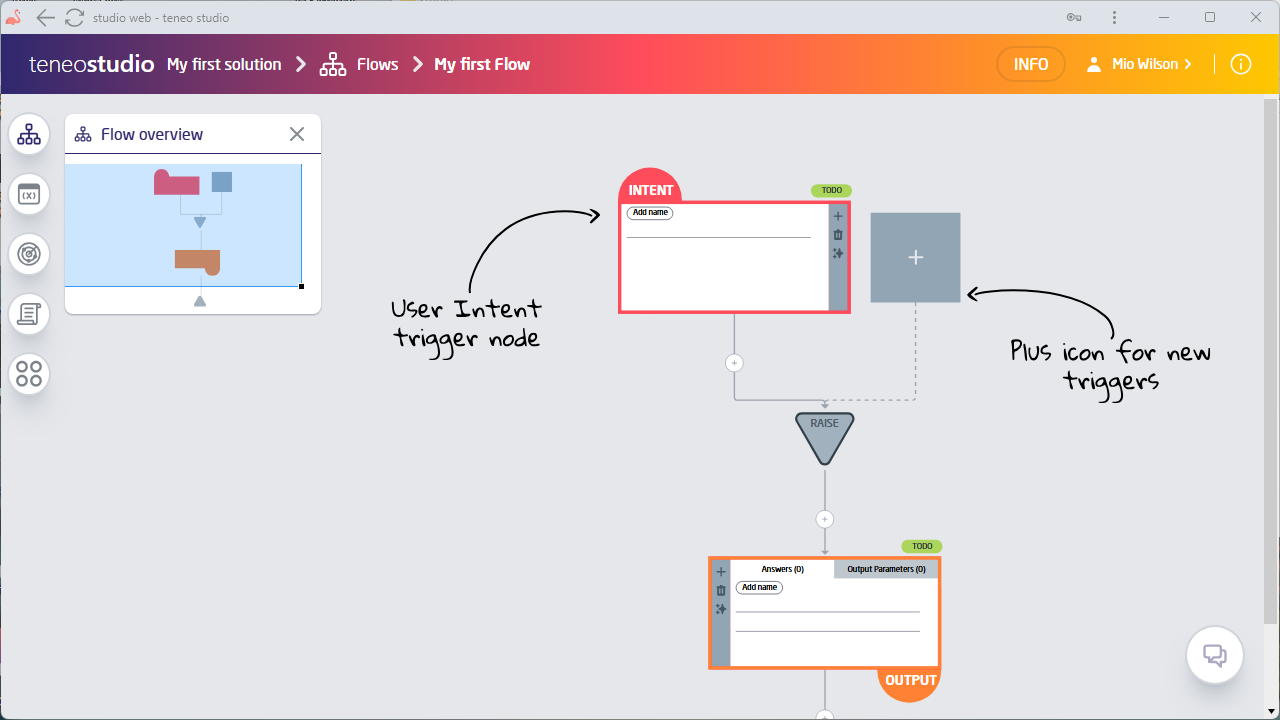
Task: Click the large plus box for new trigger
Action: [x=915, y=257]
